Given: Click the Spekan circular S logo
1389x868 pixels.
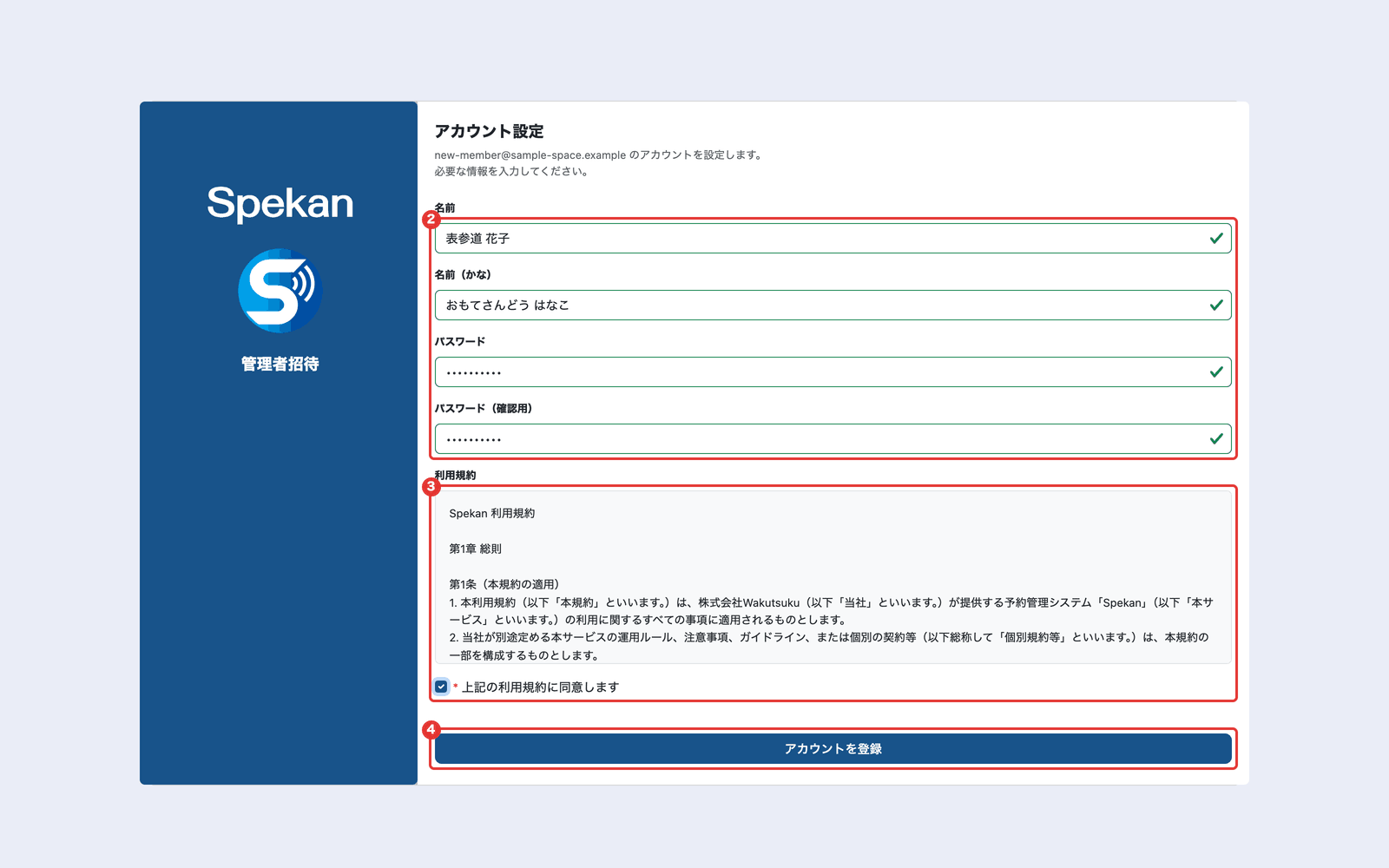Looking at the screenshot, I should tap(280, 291).
